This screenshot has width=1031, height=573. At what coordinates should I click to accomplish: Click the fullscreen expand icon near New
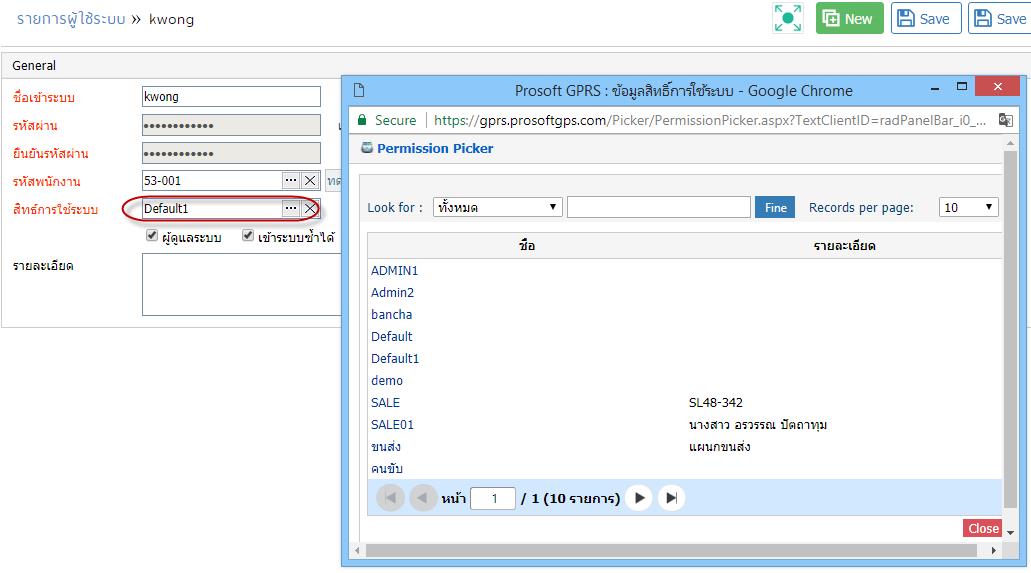[x=787, y=18]
